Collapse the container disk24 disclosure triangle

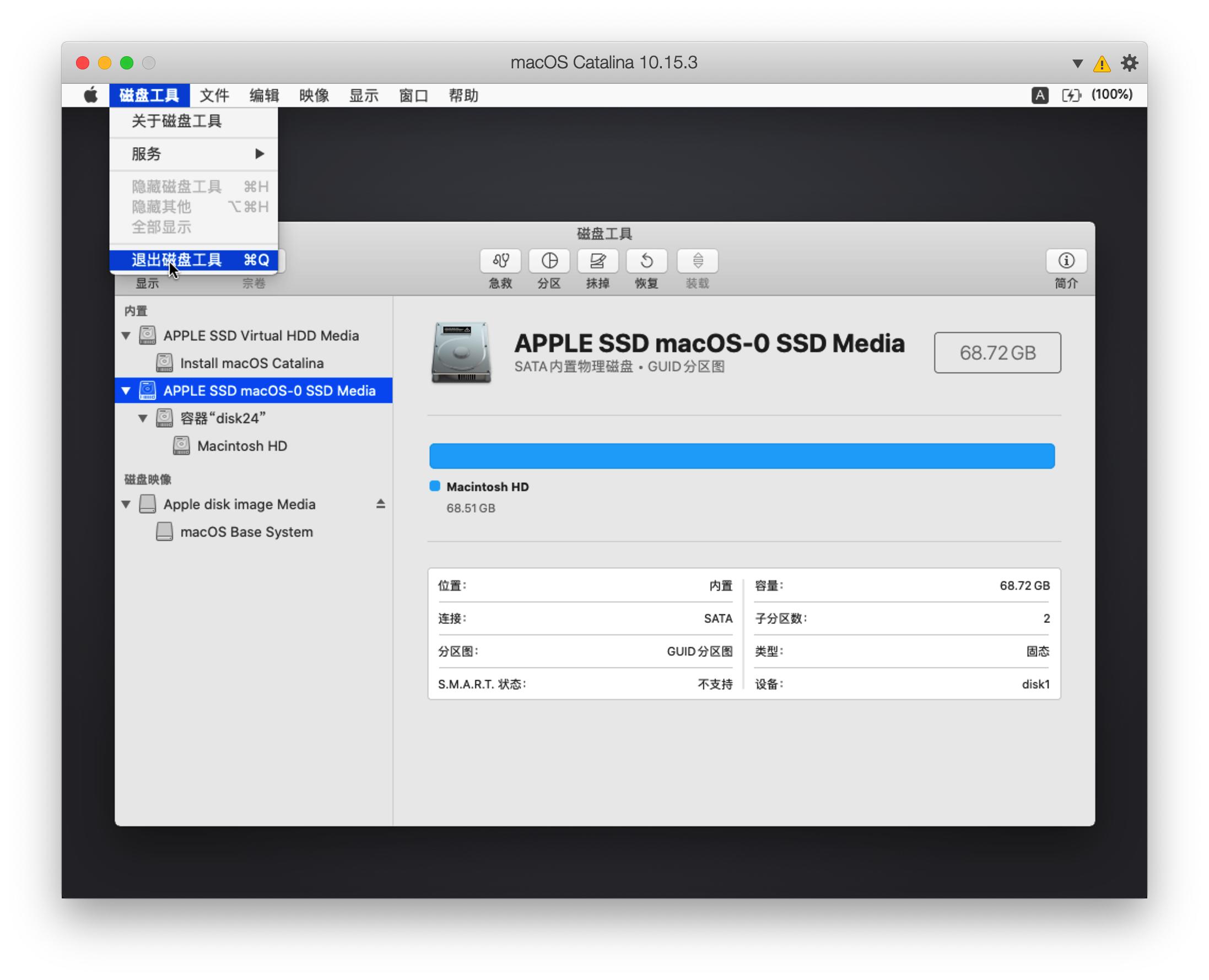(x=143, y=418)
